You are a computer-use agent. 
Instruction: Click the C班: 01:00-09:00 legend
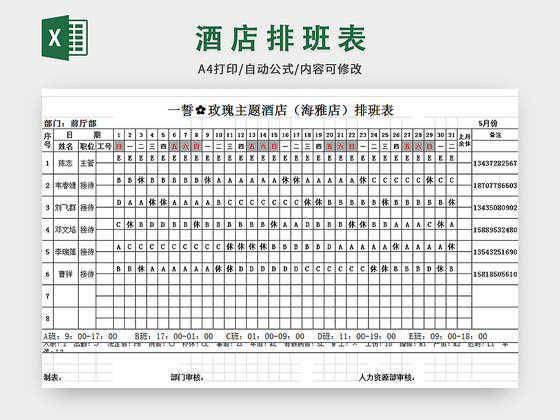point(265,336)
